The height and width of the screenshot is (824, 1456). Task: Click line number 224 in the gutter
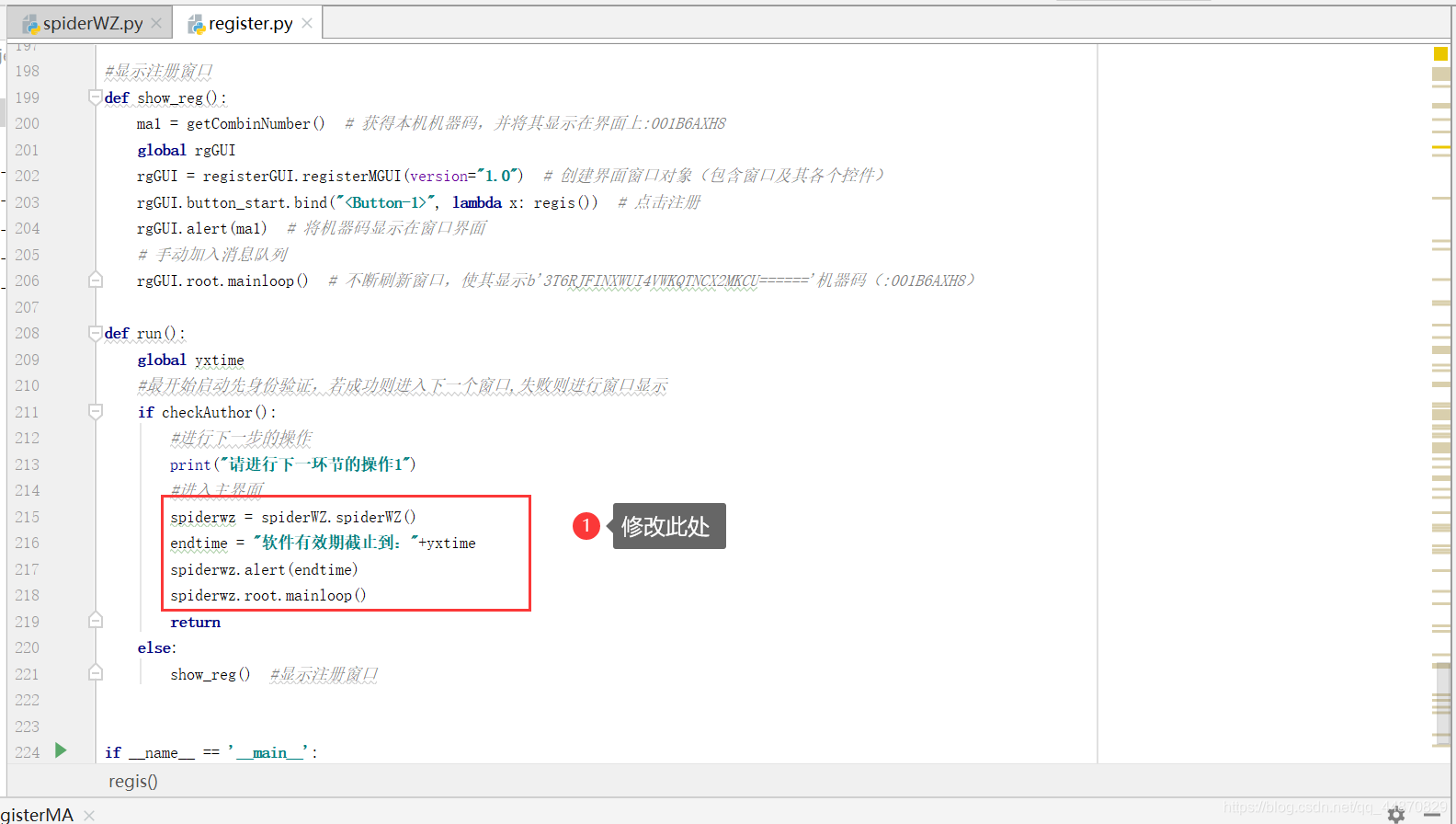coord(28,752)
